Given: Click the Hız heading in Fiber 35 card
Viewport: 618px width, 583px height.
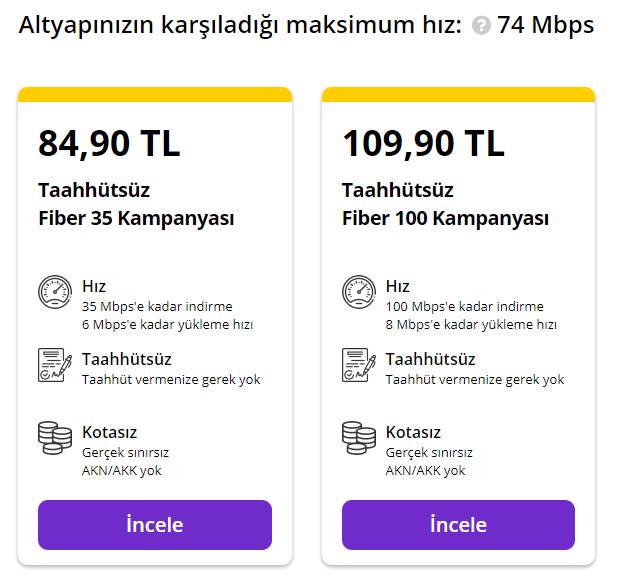Looking at the screenshot, I should (x=94, y=286).
